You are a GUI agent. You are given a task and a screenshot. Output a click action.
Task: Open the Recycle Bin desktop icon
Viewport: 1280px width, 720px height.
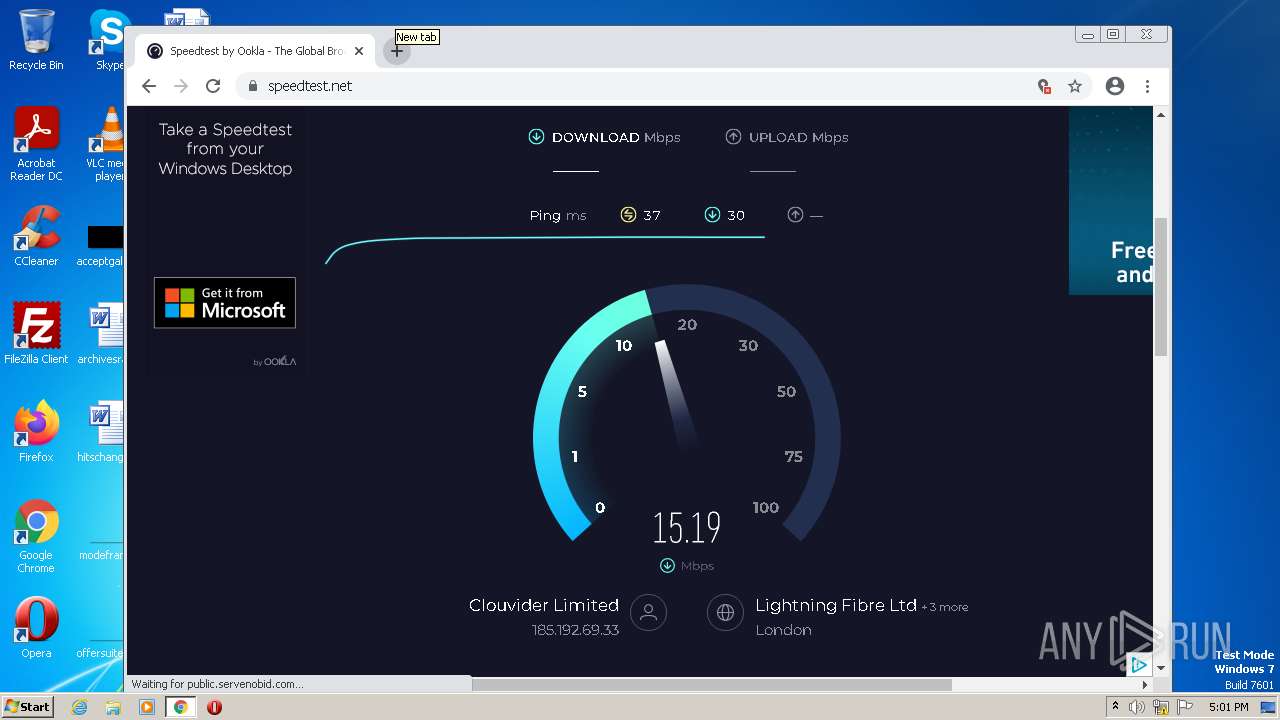pos(36,40)
